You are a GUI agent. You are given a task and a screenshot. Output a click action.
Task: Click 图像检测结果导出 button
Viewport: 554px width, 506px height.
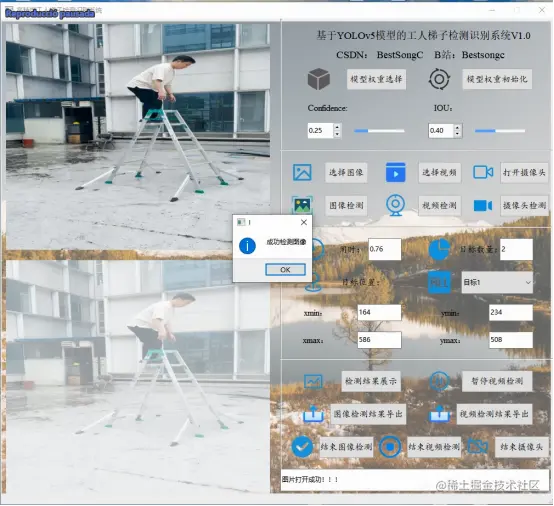tap(368, 414)
